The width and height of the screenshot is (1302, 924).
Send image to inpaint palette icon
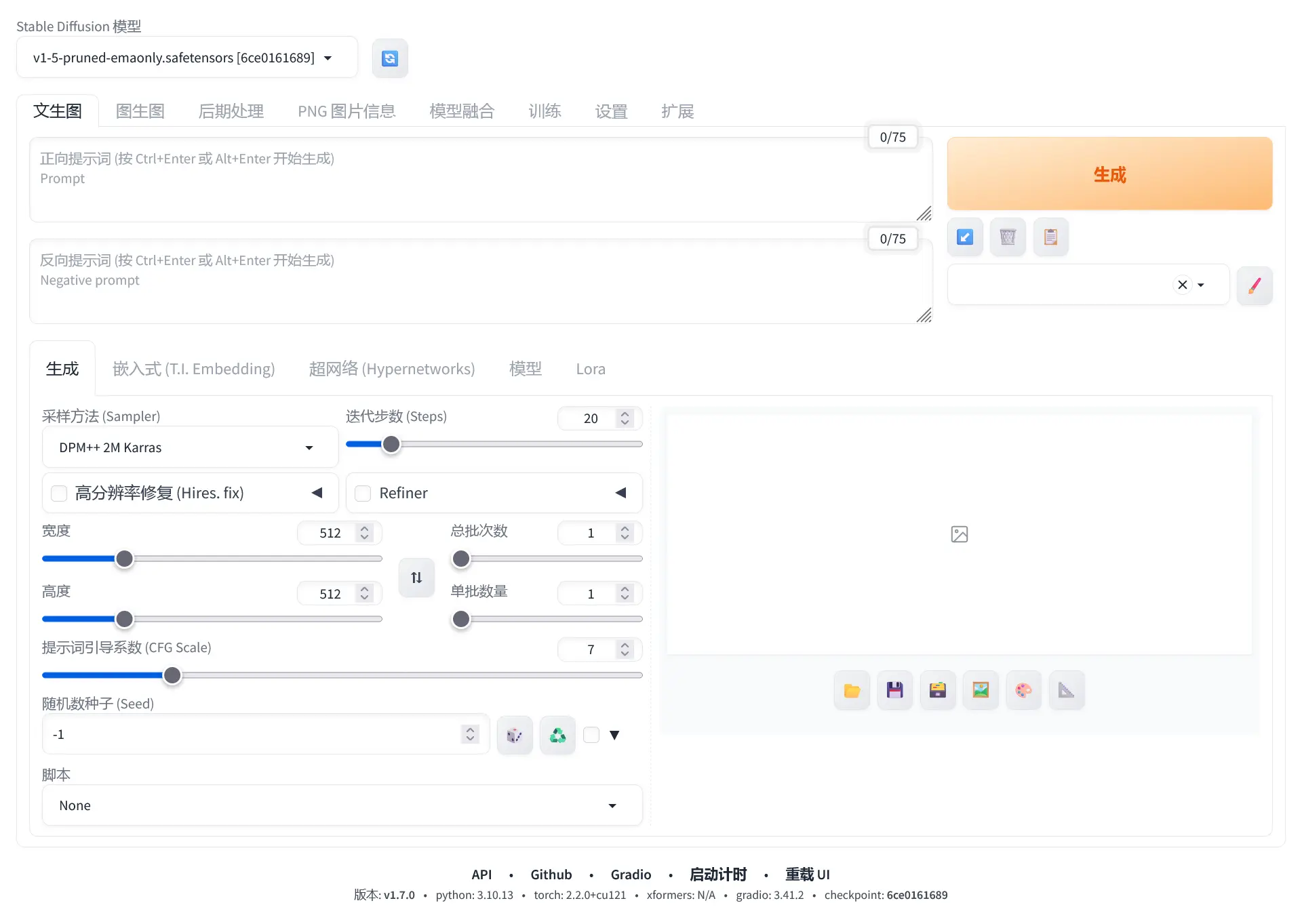[1024, 691]
